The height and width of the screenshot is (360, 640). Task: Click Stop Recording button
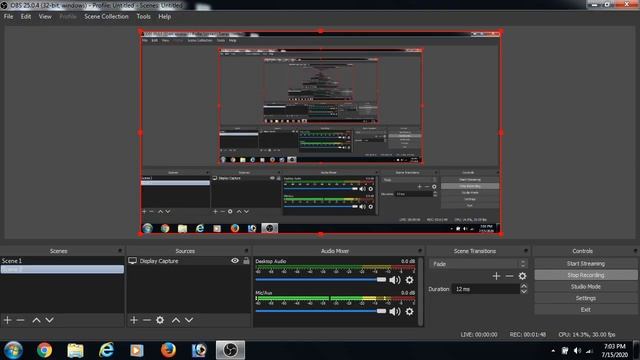pos(586,275)
